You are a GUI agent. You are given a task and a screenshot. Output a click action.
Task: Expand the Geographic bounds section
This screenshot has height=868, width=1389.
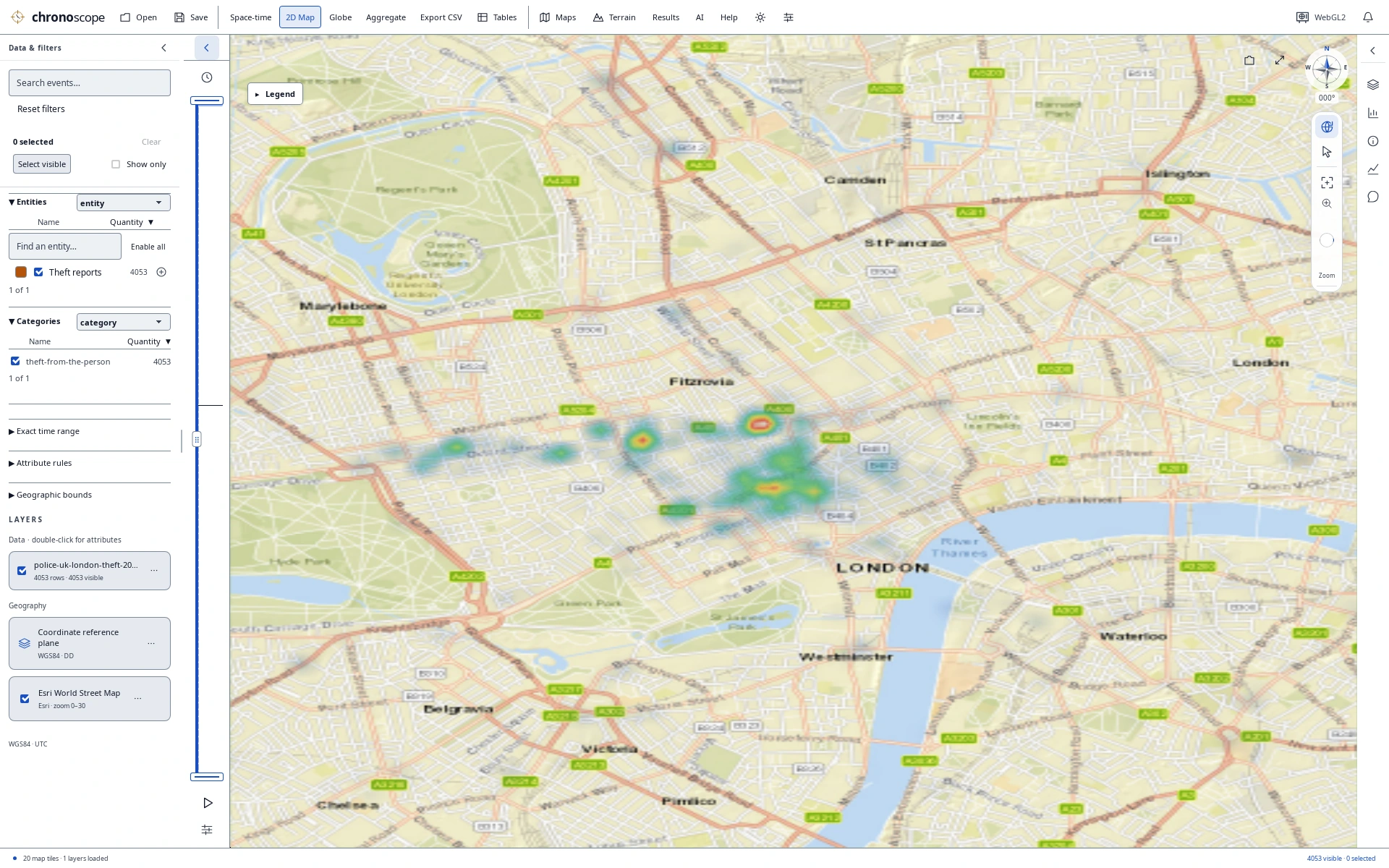pos(51,495)
